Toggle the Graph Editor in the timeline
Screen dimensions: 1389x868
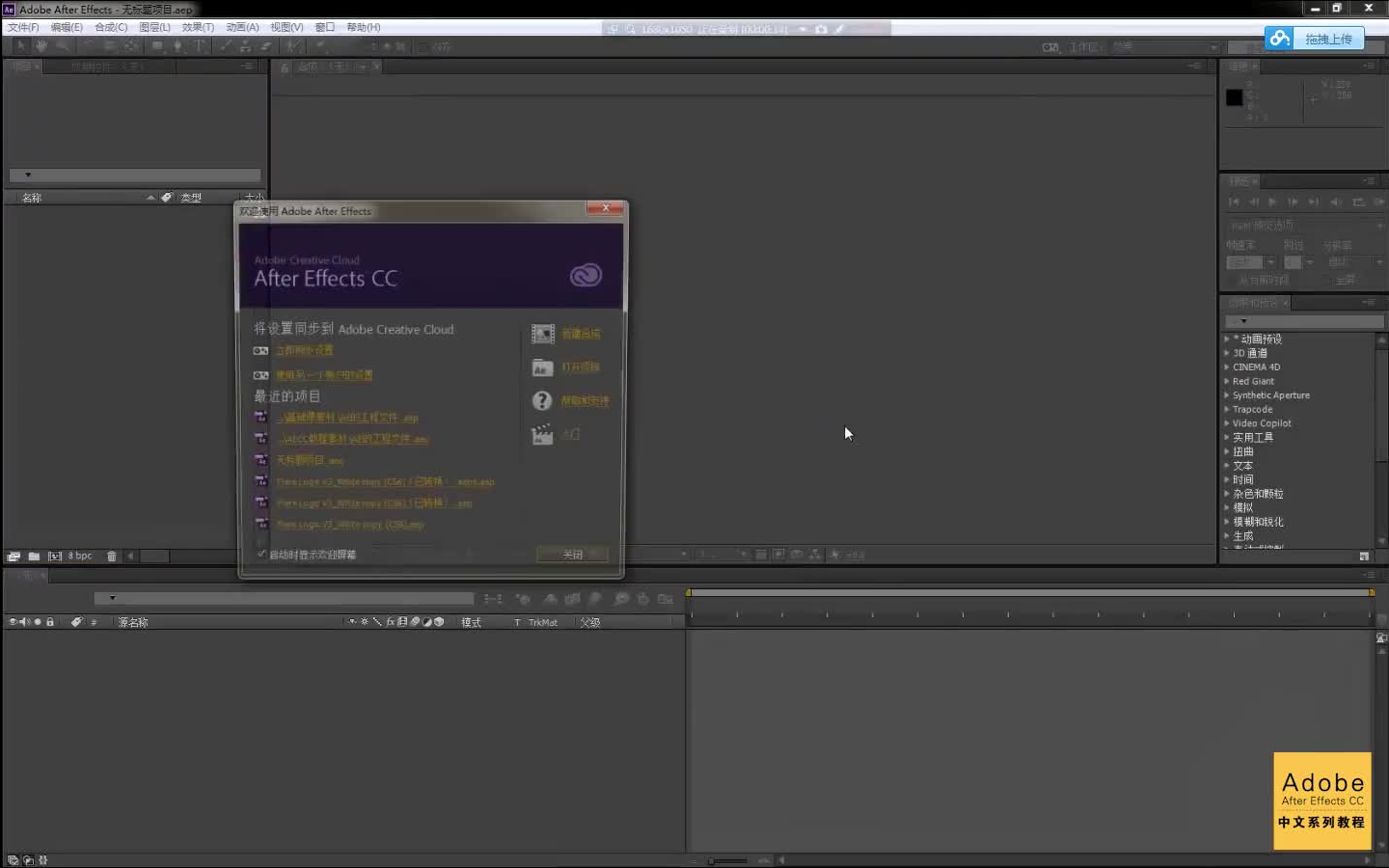tap(666, 598)
